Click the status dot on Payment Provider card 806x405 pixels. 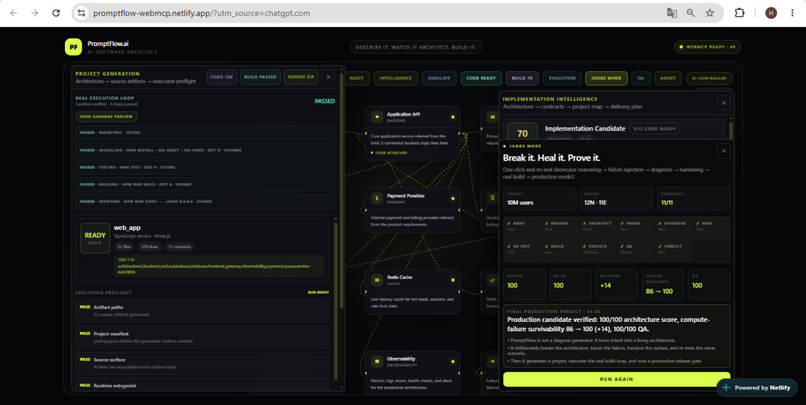[x=453, y=198]
